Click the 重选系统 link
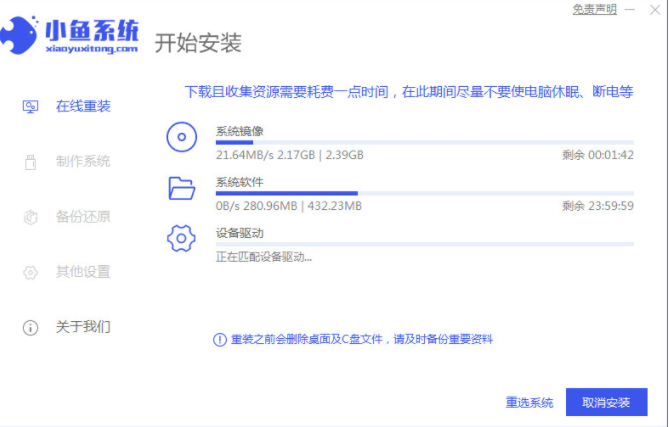 click(x=529, y=403)
